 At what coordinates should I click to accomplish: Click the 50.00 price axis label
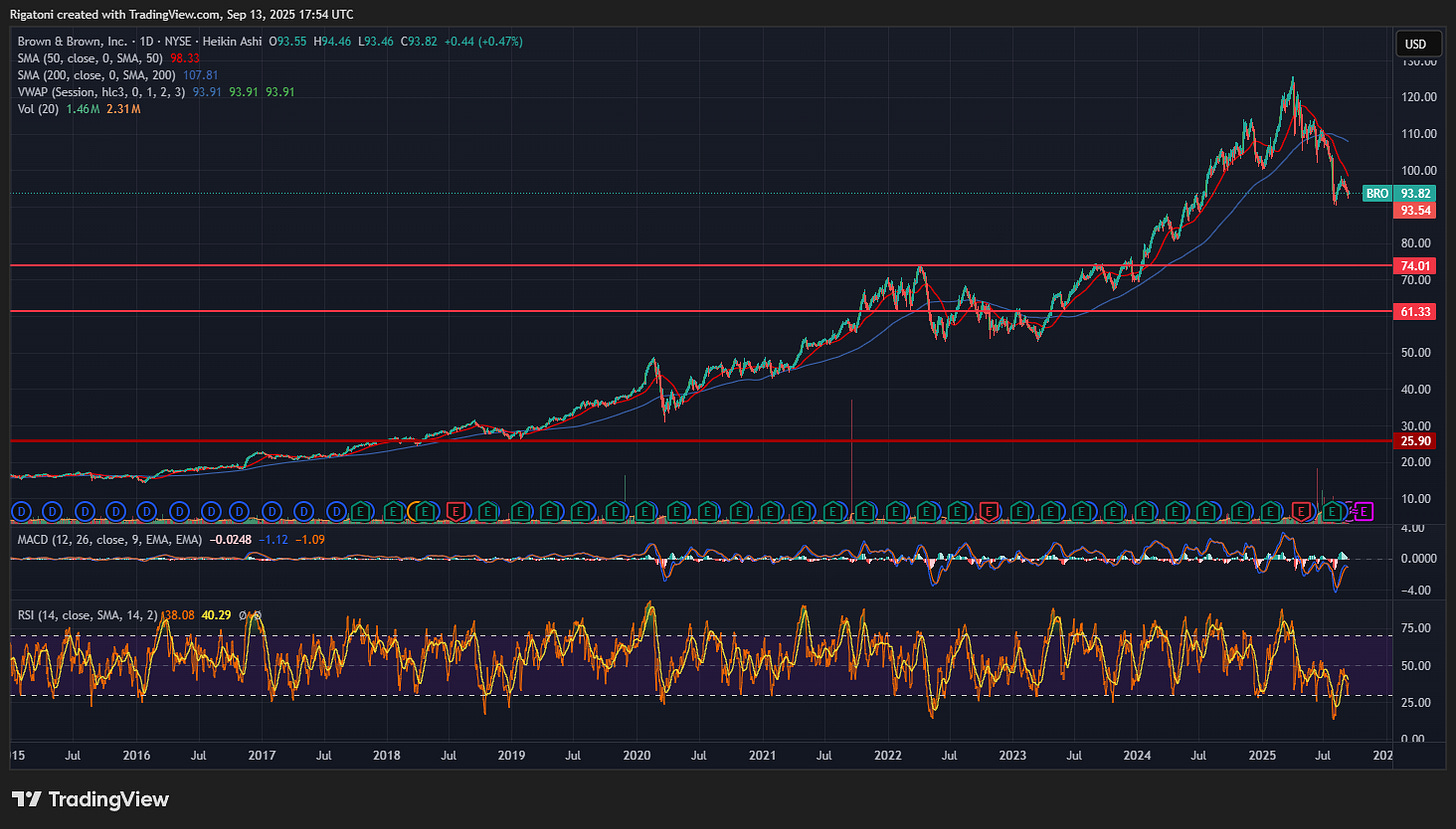click(x=1417, y=353)
